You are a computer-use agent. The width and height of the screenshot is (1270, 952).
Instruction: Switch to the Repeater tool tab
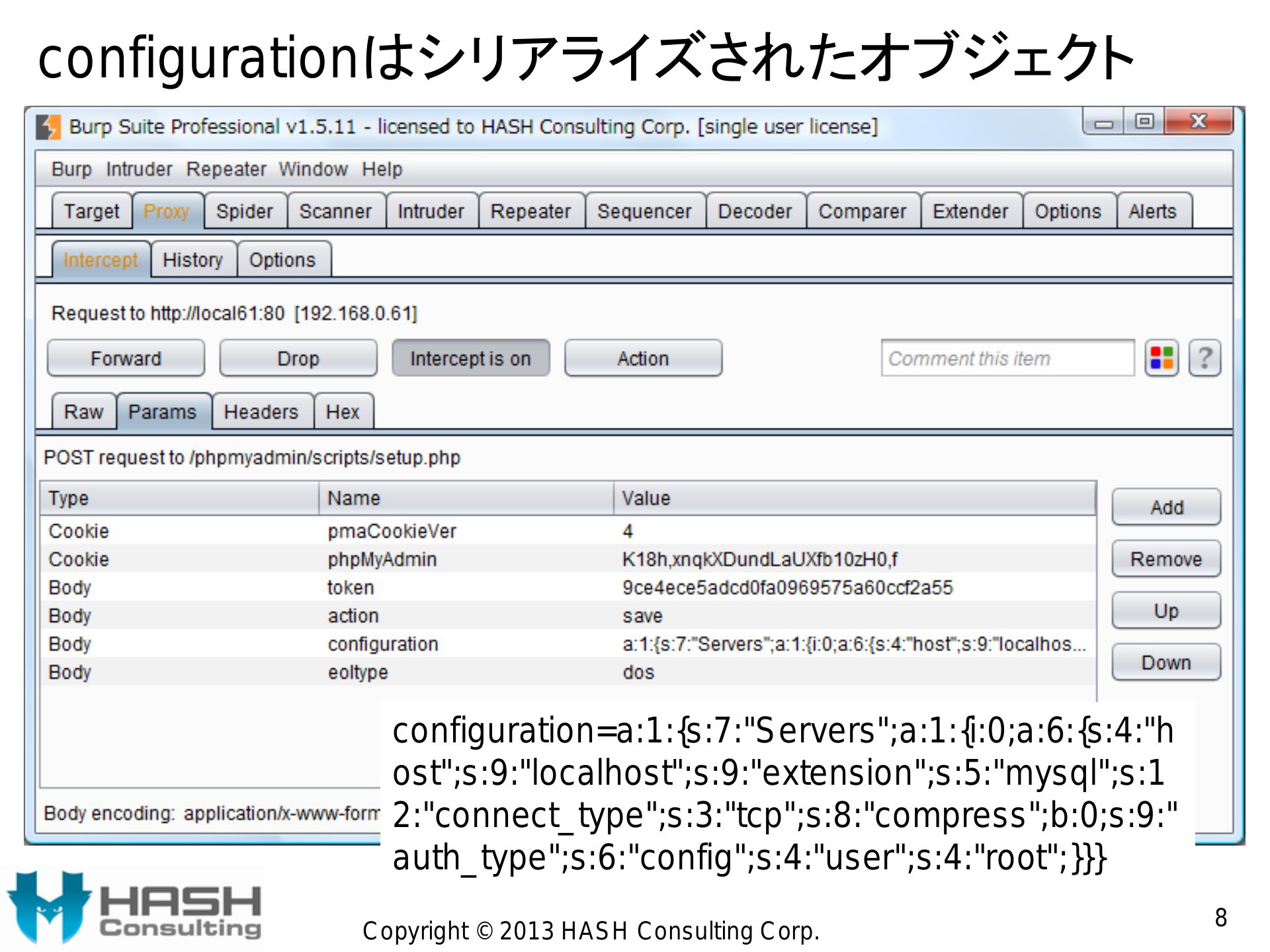[x=530, y=212]
